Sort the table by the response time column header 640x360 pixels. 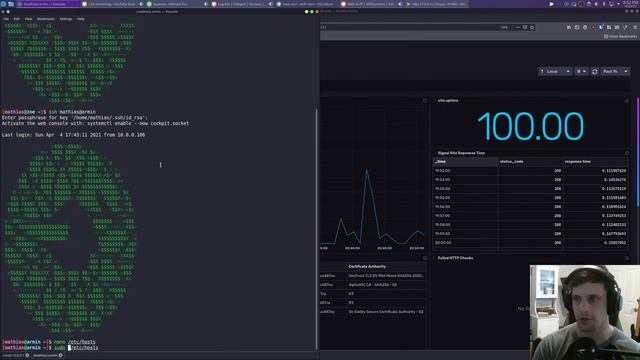[595, 162]
